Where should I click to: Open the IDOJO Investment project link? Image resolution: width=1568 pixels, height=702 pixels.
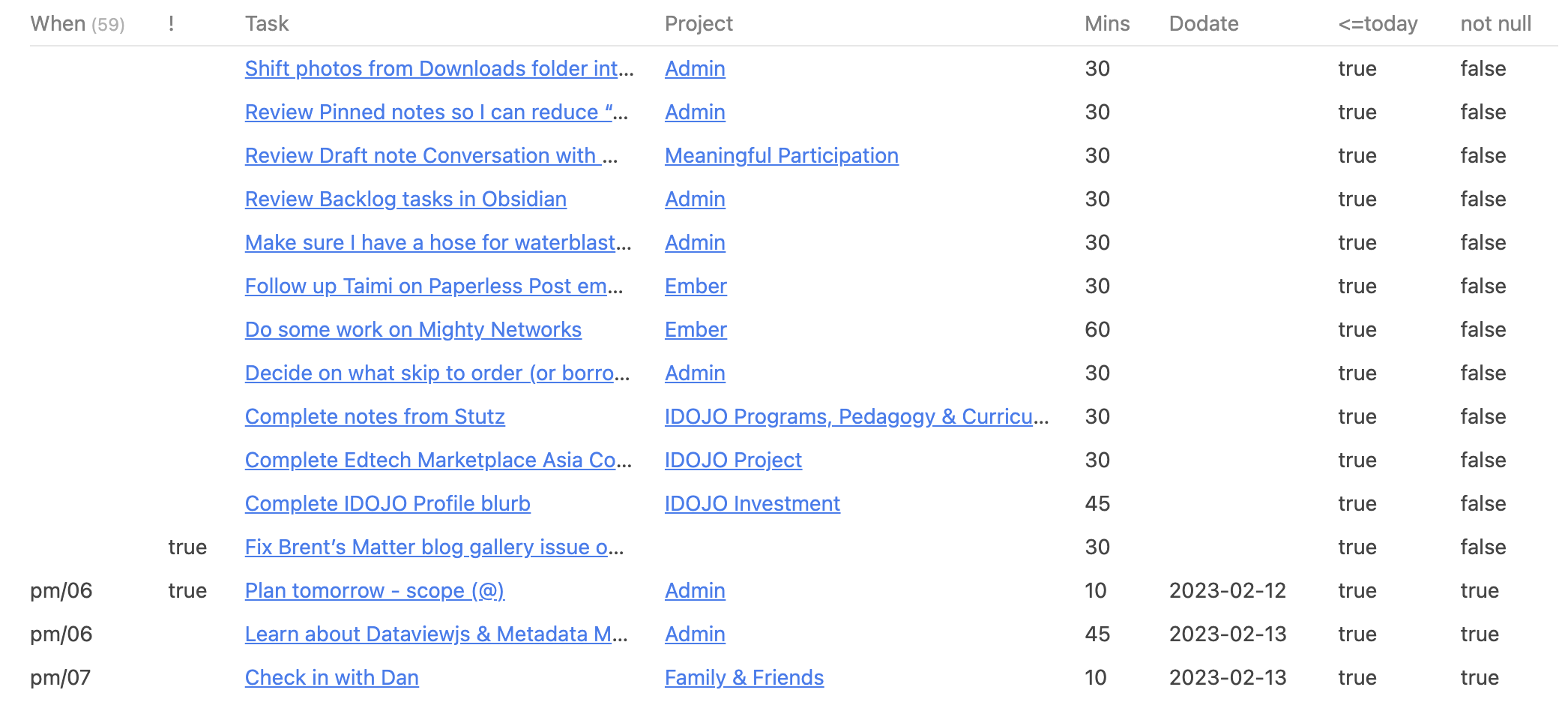point(752,503)
